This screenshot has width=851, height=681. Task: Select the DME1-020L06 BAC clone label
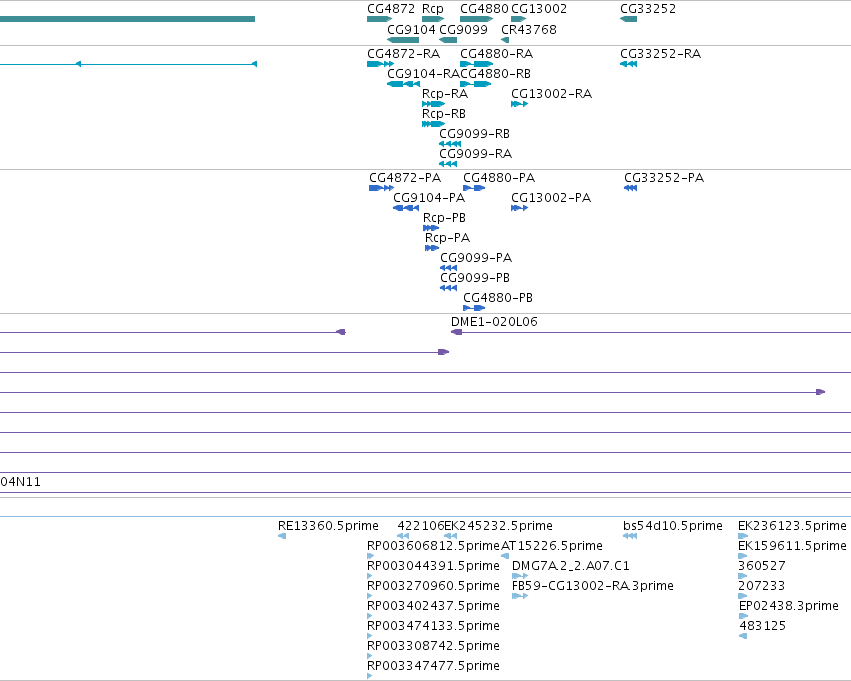(x=494, y=322)
